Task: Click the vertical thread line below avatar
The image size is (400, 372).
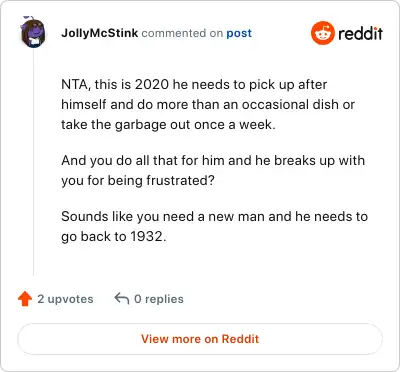Action: click(x=33, y=162)
